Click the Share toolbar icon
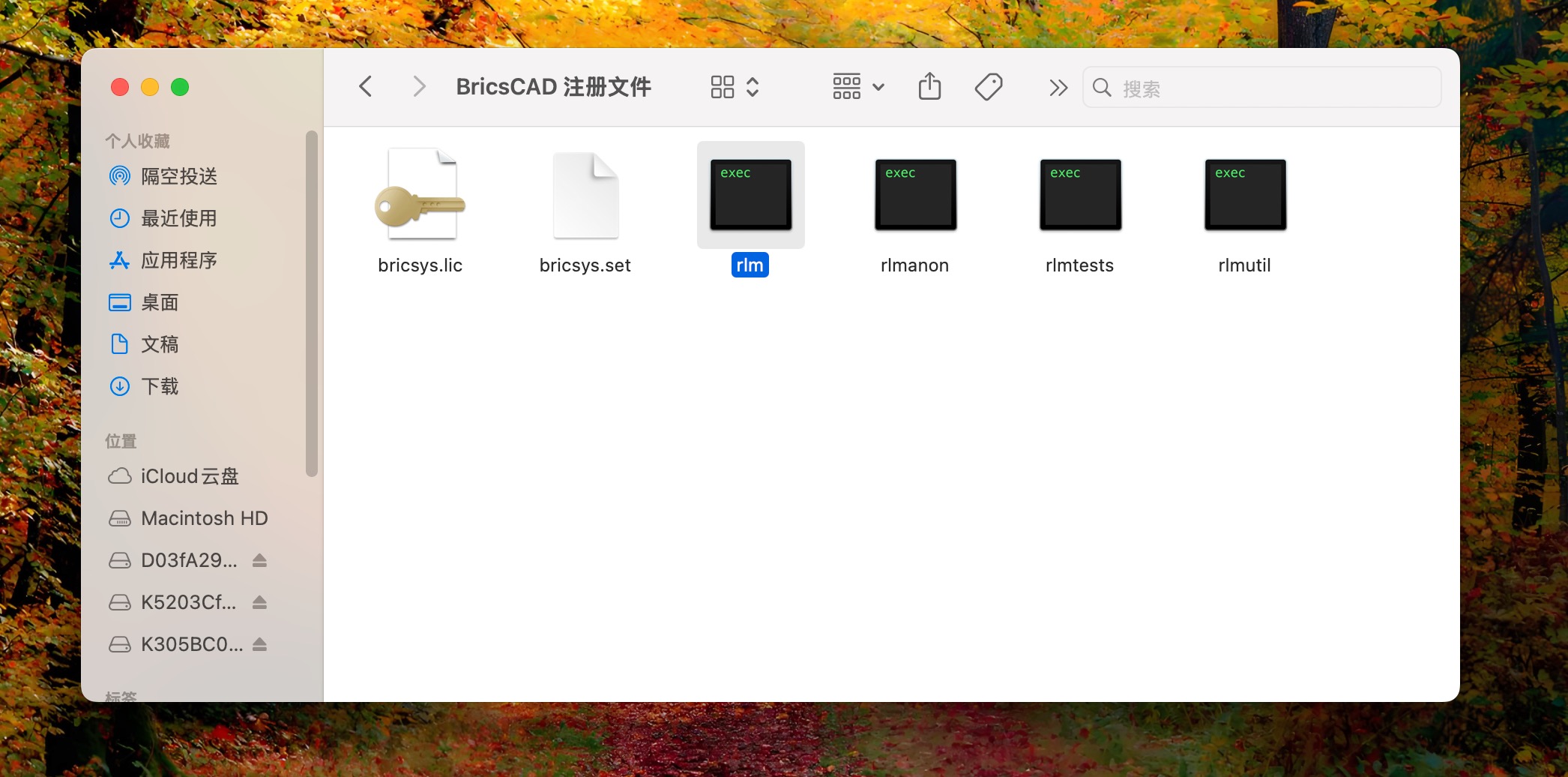 pos(929,87)
